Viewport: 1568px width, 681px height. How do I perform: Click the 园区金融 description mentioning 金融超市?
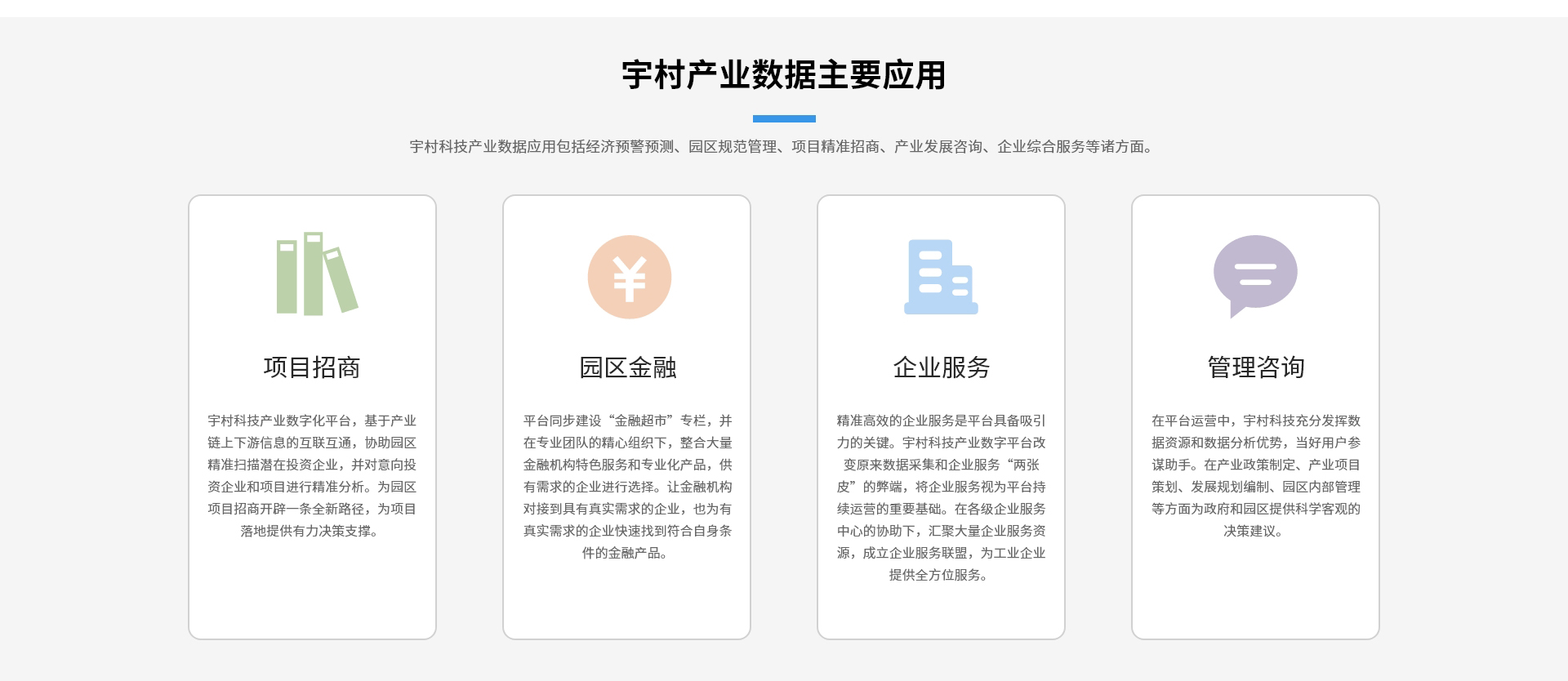click(627, 487)
